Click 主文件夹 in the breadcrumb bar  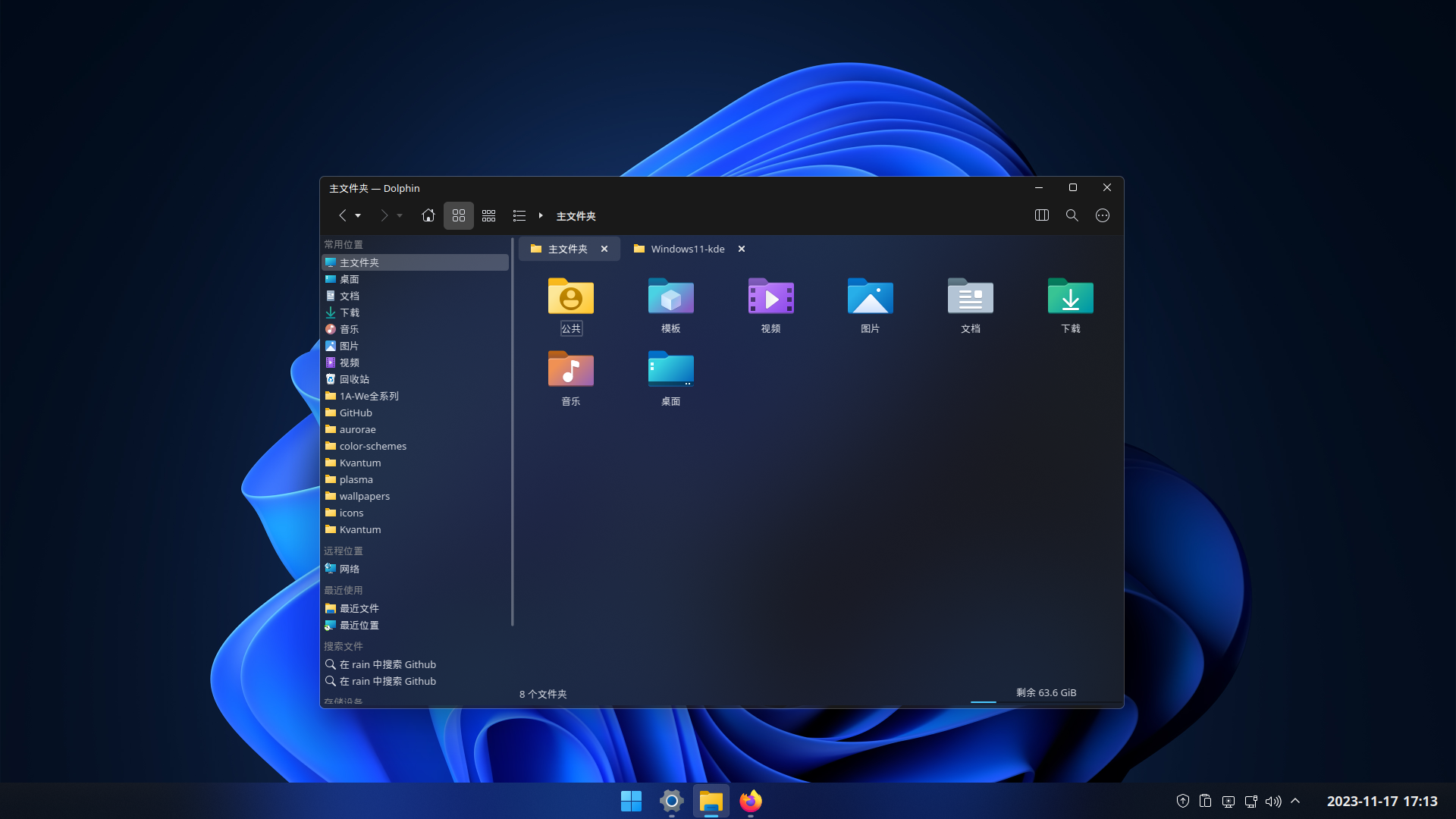pyautogui.click(x=576, y=217)
